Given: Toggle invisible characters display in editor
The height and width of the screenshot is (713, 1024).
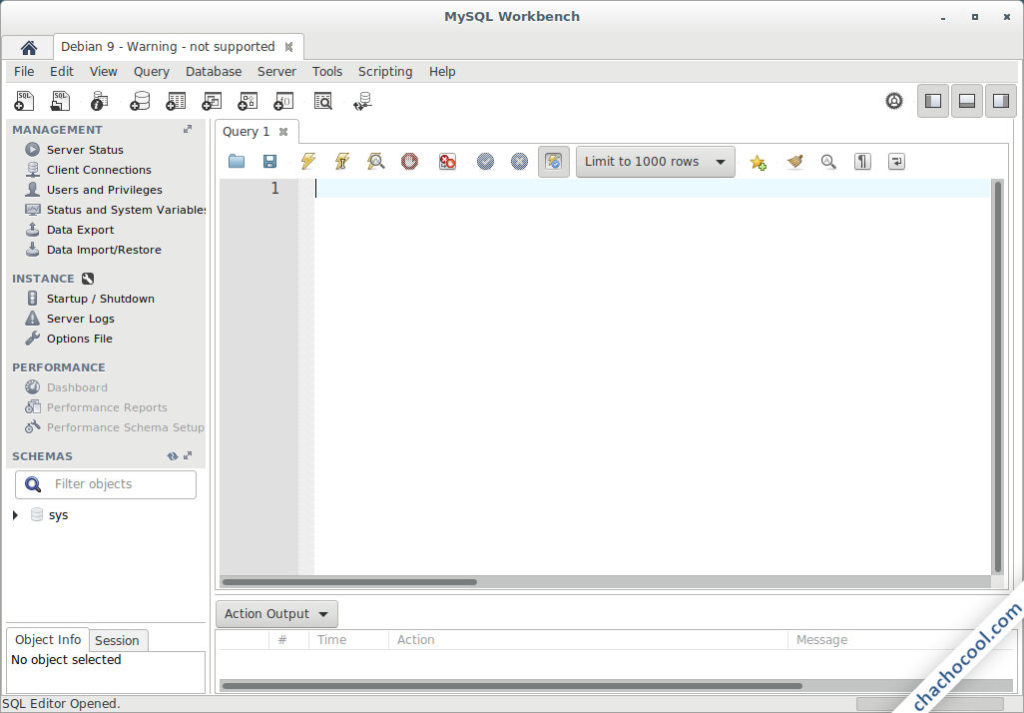Looking at the screenshot, I should click(862, 161).
